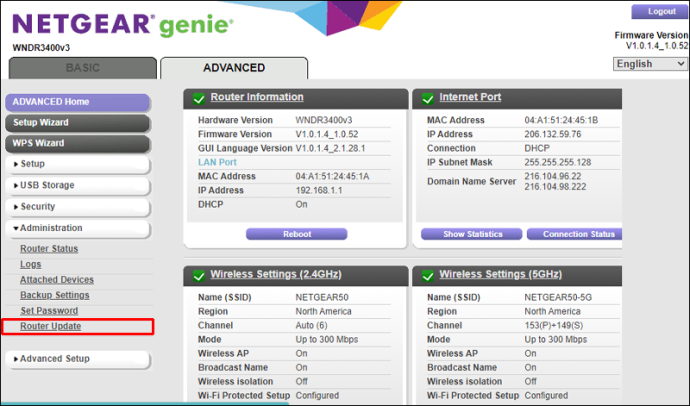Click the Reboot button
690x406 pixels.
(x=297, y=234)
